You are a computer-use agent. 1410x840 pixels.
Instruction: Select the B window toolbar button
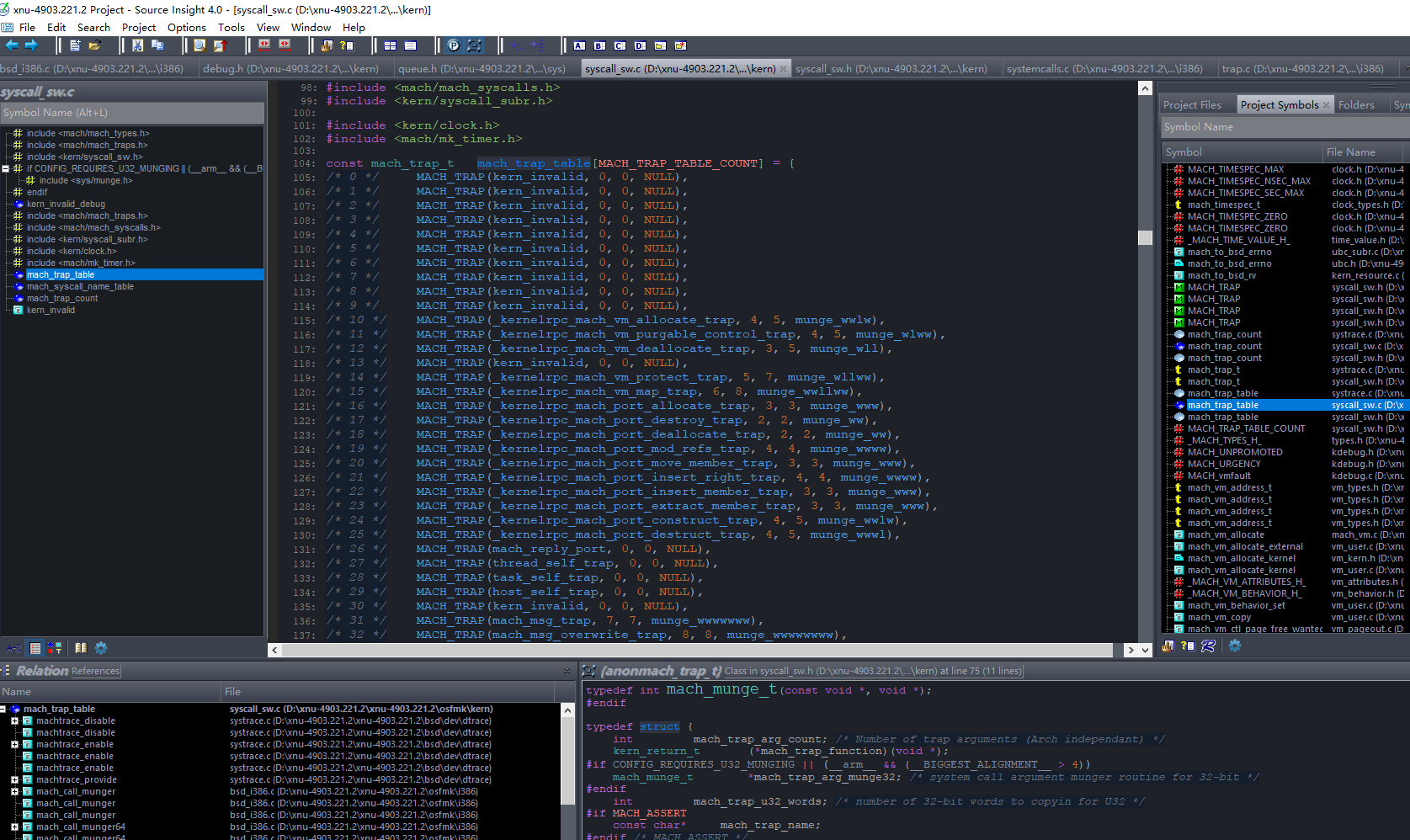coord(599,45)
